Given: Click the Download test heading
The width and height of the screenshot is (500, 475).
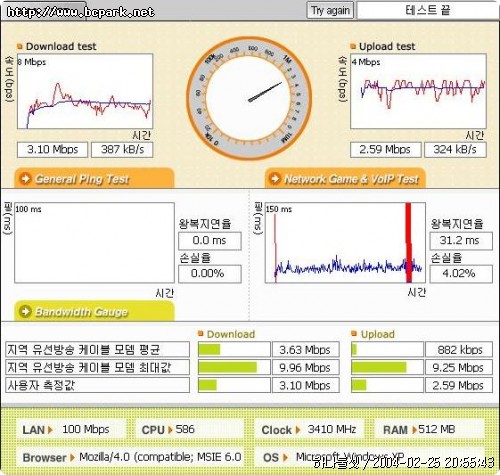Looking at the screenshot, I should [x=61, y=46].
